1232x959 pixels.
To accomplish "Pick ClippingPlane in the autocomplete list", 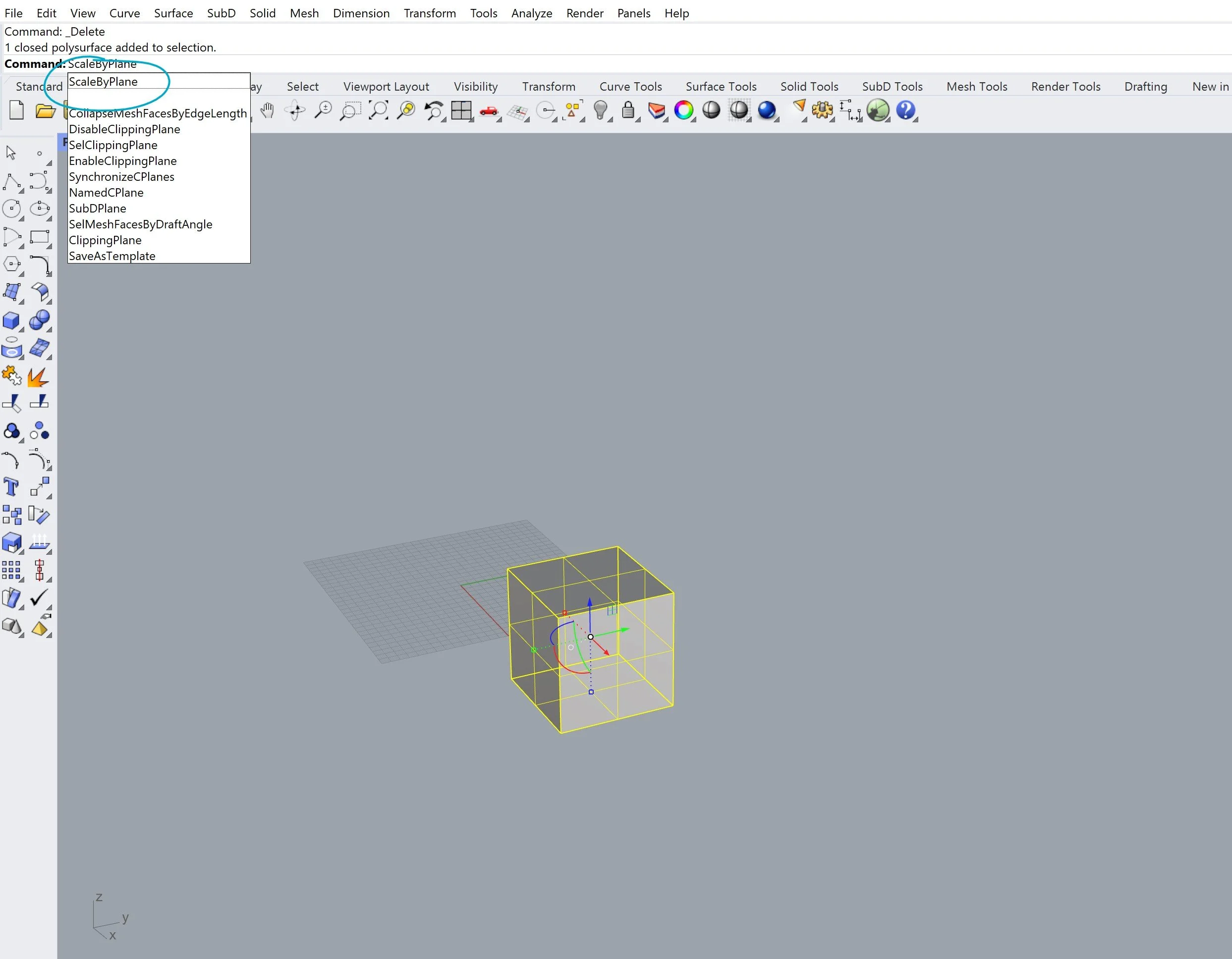I will click(105, 240).
